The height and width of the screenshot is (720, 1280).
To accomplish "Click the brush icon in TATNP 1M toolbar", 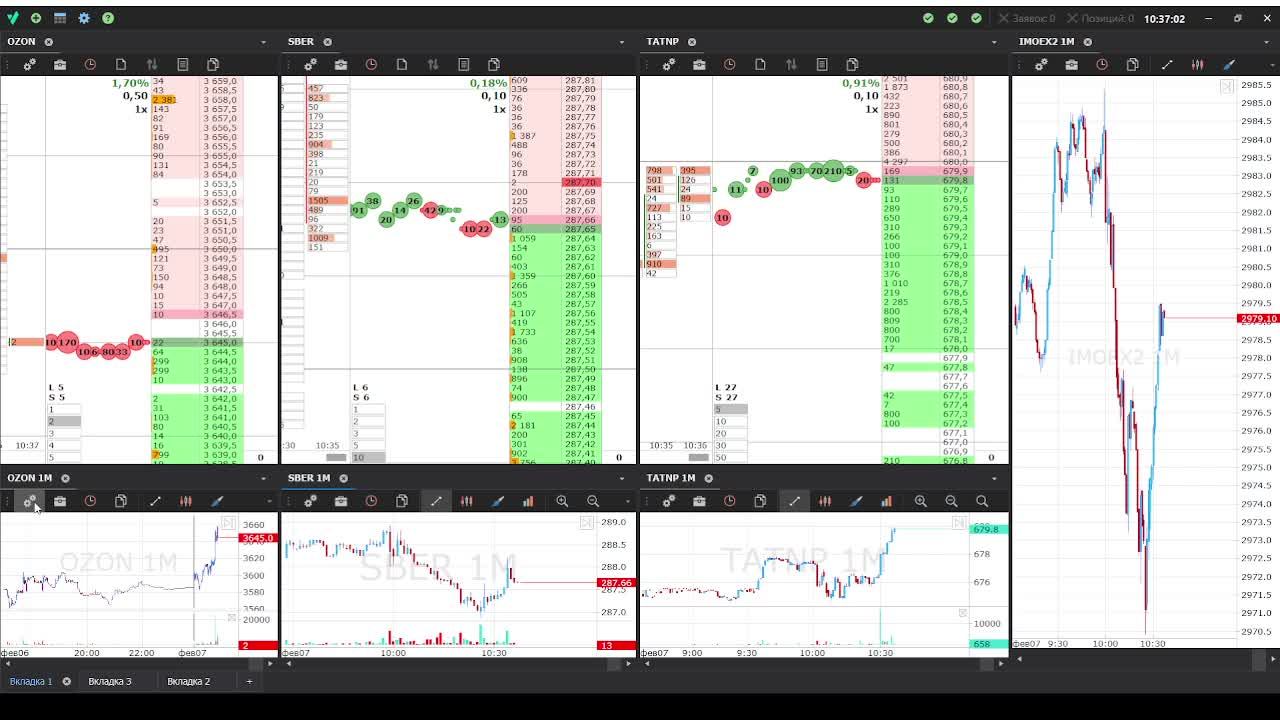I will (856, 500).
